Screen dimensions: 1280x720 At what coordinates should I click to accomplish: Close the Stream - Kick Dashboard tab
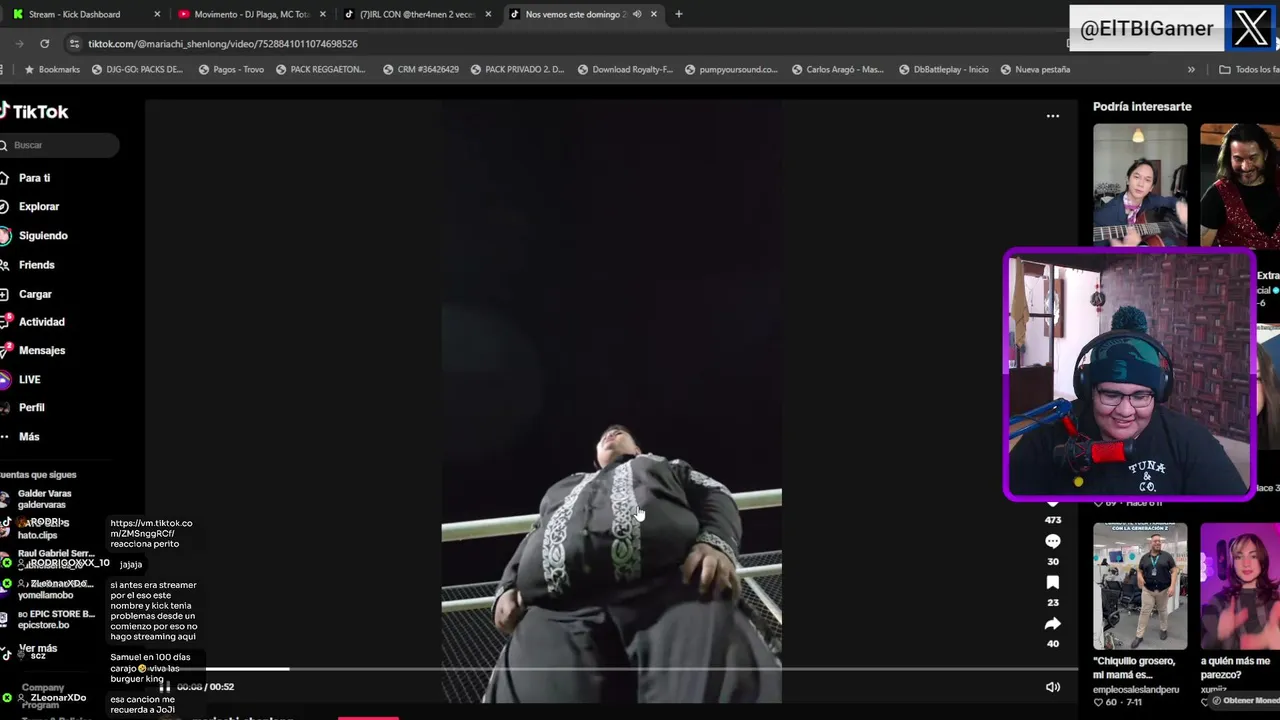coord(157,14)
